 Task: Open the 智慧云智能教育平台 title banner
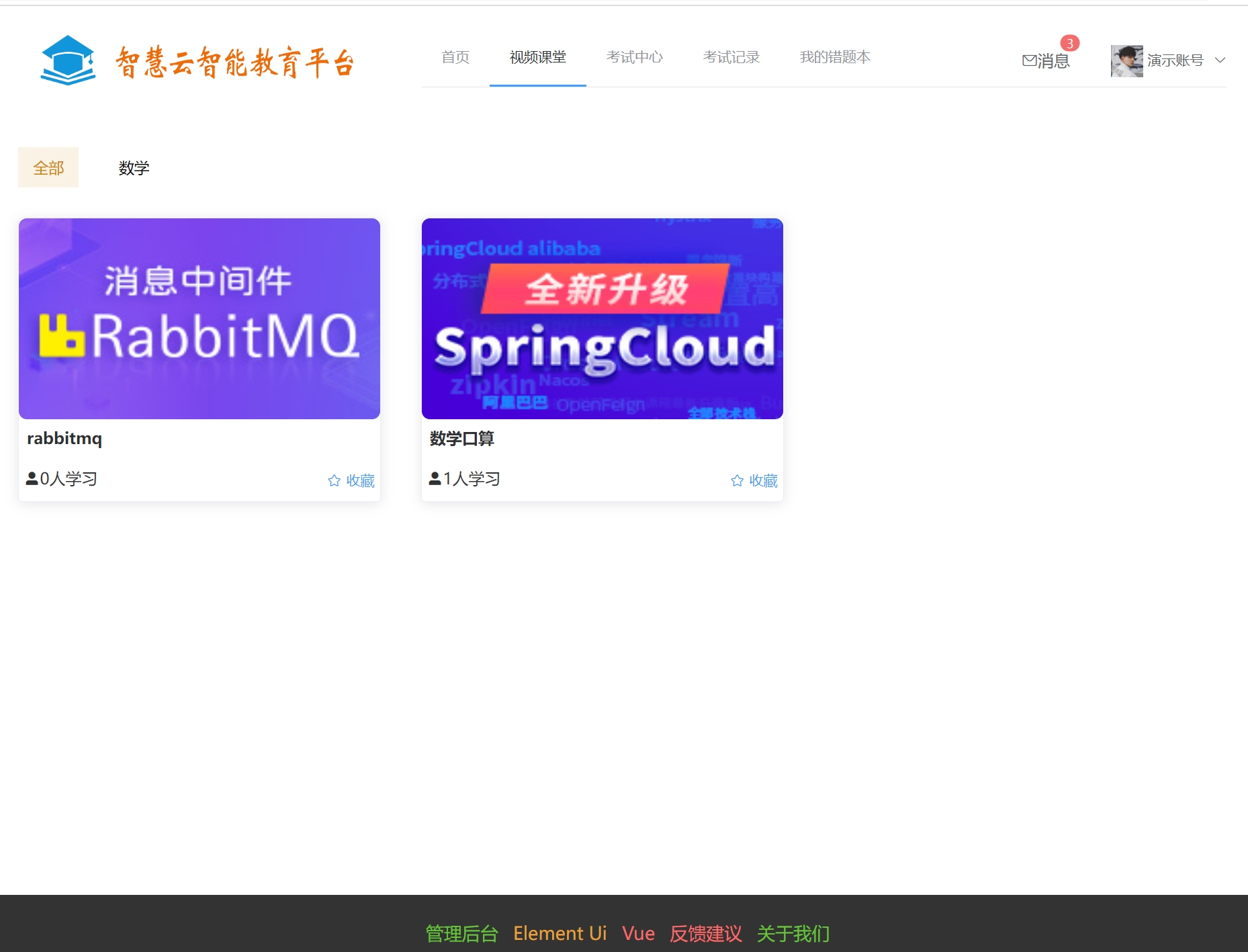point(235,62)
